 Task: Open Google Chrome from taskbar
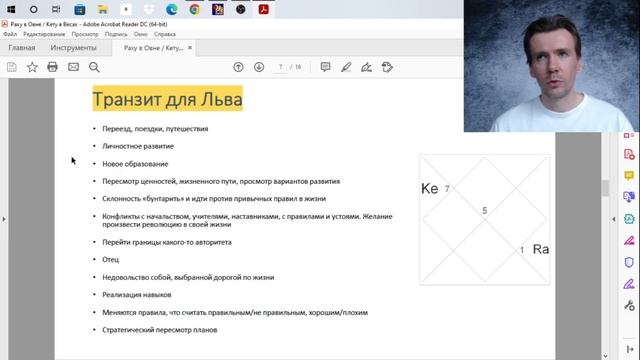coord(195,9)
